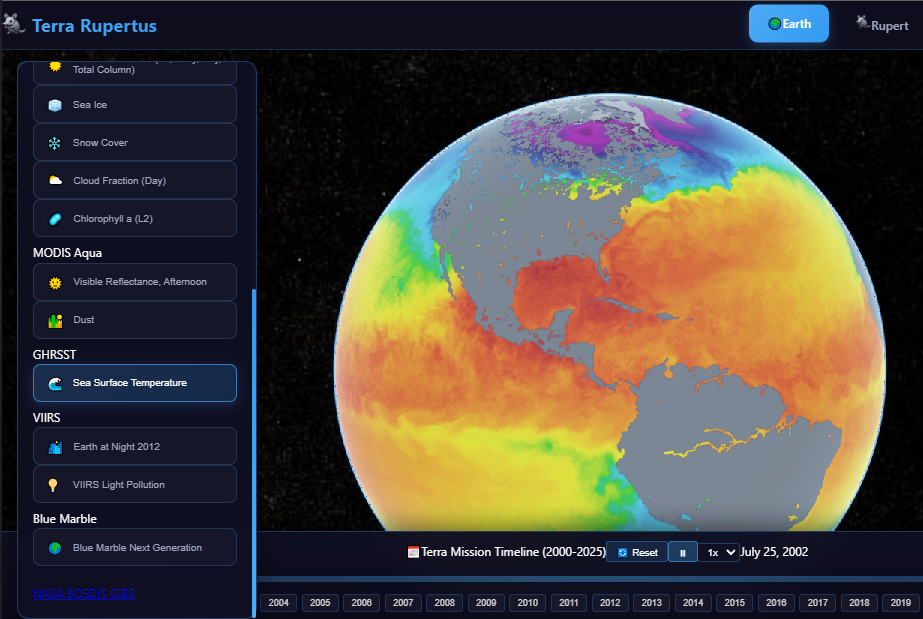Click the Terra Rupertus mascot logo icon
The height and width of the screenshot is (619, 923).
tap(14, 24)
